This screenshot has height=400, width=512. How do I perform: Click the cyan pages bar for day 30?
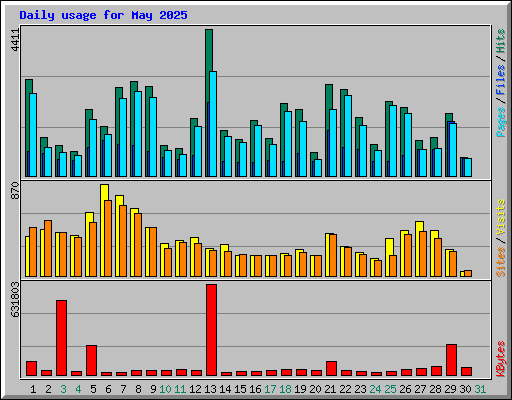pos(468,167)
